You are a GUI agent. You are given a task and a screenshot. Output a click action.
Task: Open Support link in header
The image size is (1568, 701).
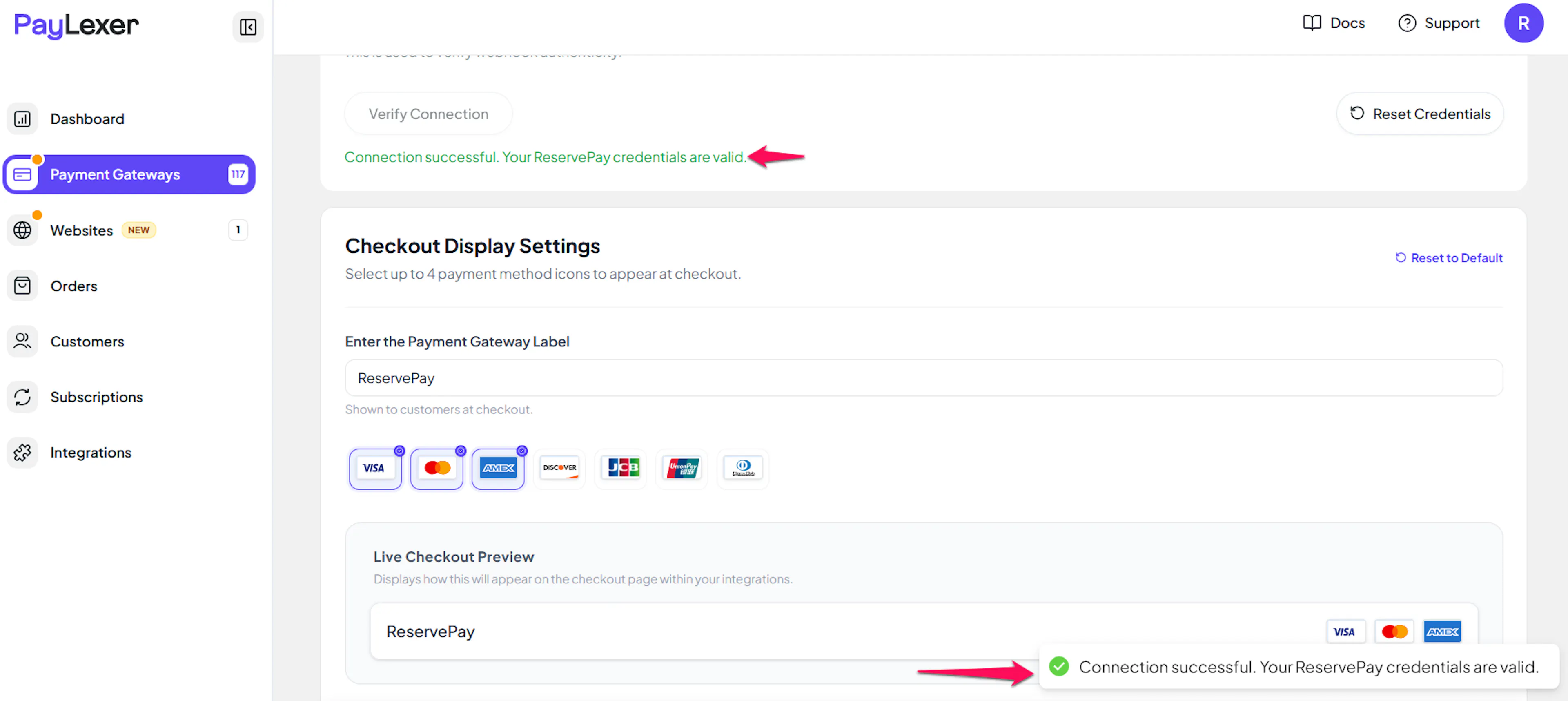[x=1439, y=23]
